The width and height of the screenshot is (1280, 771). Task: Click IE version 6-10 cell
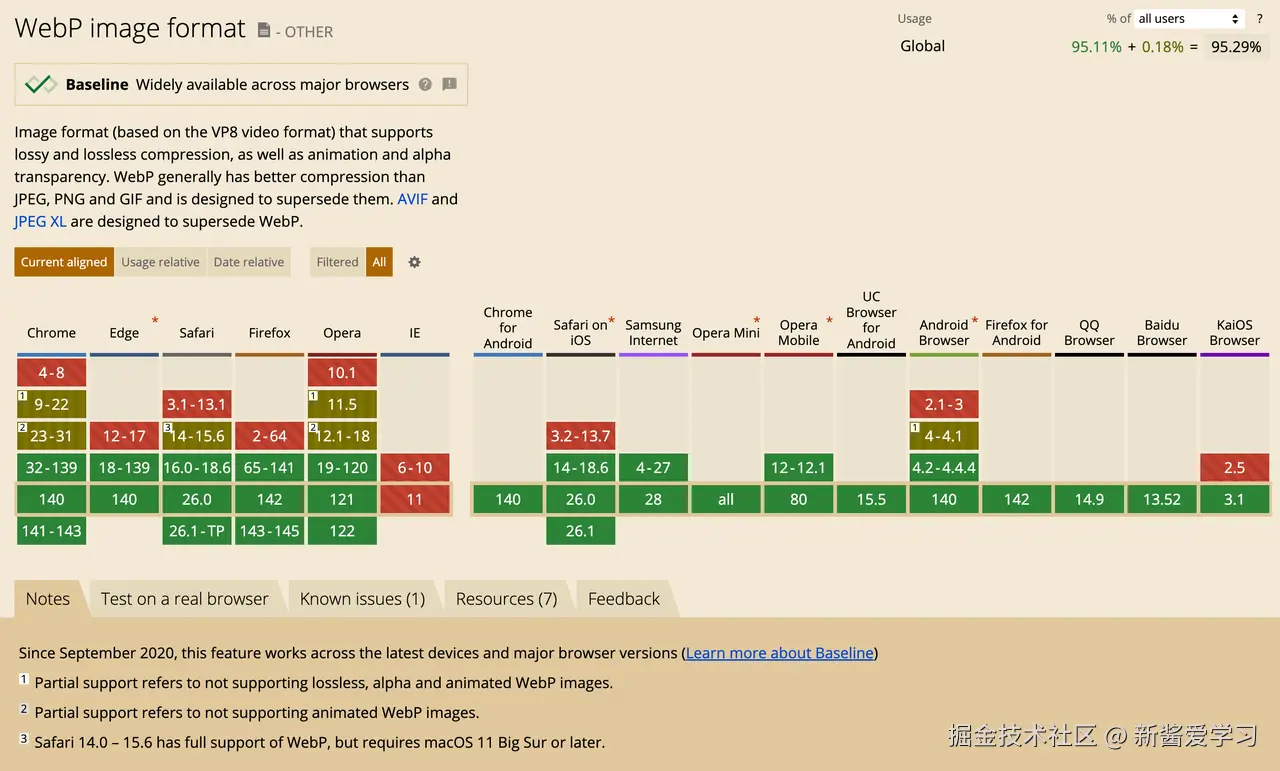pos(415,467)
